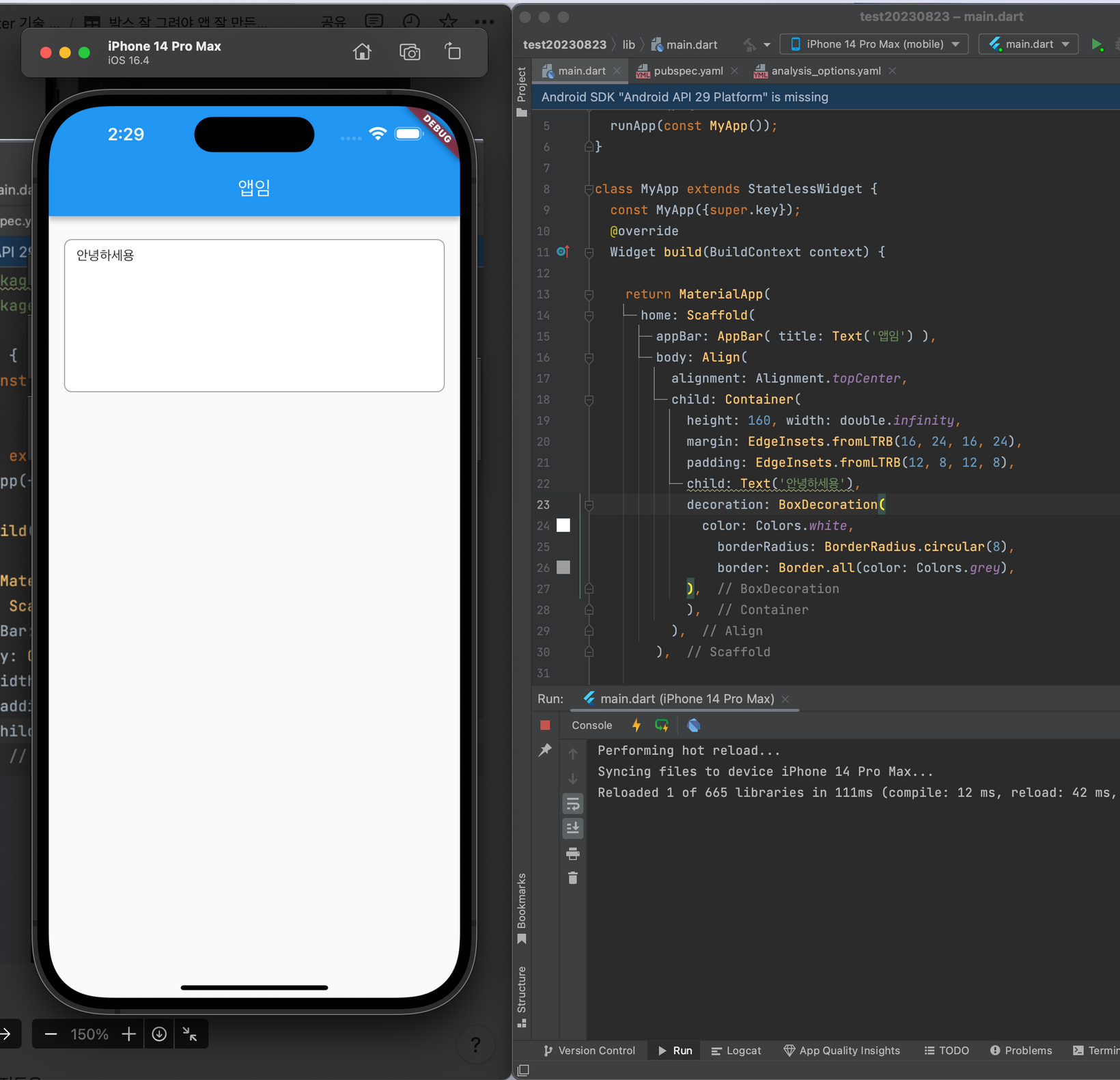Image resolution: width=1120 pixels, height=1080 pixels.
Task: Fold the Scaffold block on line 14
Action: click(x=589, y=316)
